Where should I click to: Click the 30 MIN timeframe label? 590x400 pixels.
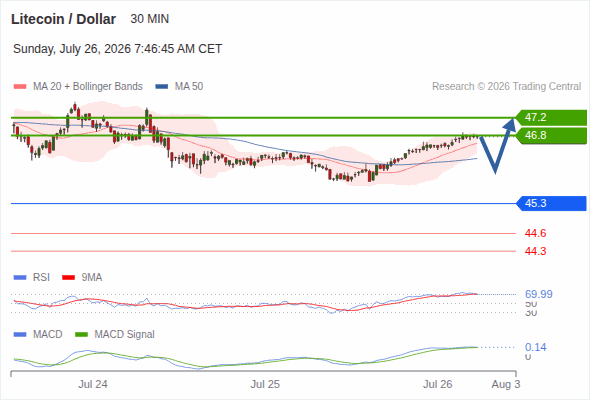pos(150,19)
